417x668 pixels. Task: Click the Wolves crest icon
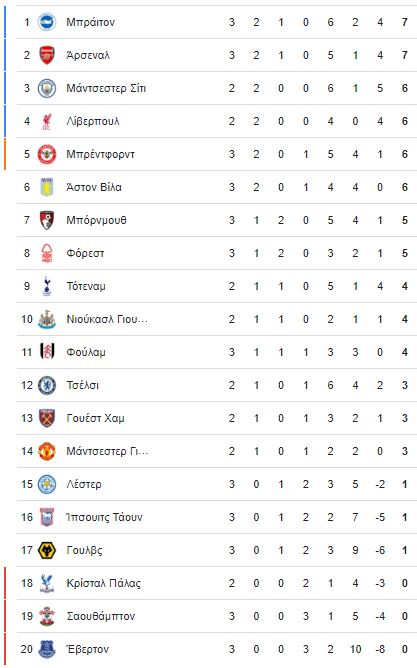point(47,550)
